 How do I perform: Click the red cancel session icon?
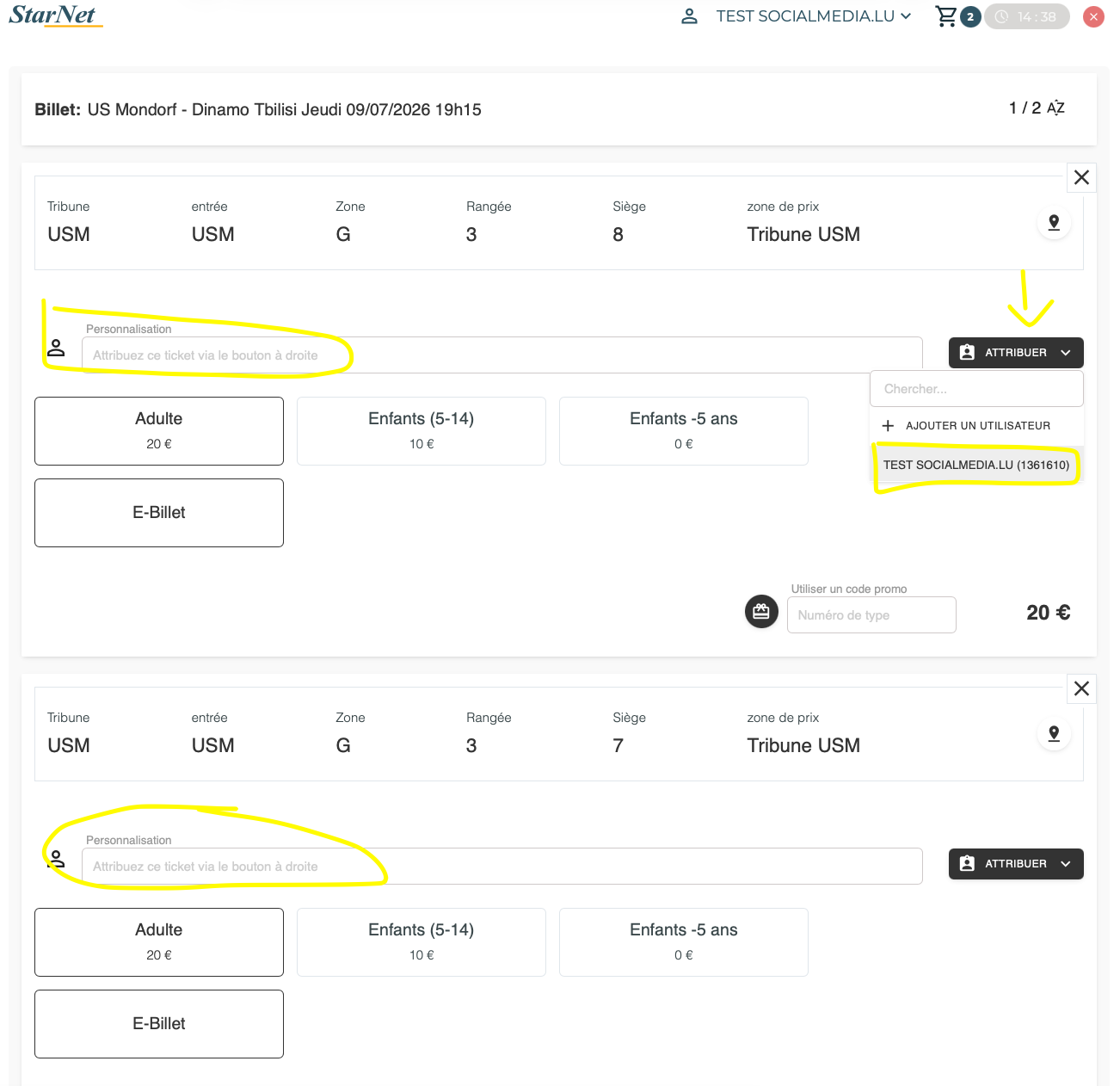pyautogui.click(x=1093, y=16)
